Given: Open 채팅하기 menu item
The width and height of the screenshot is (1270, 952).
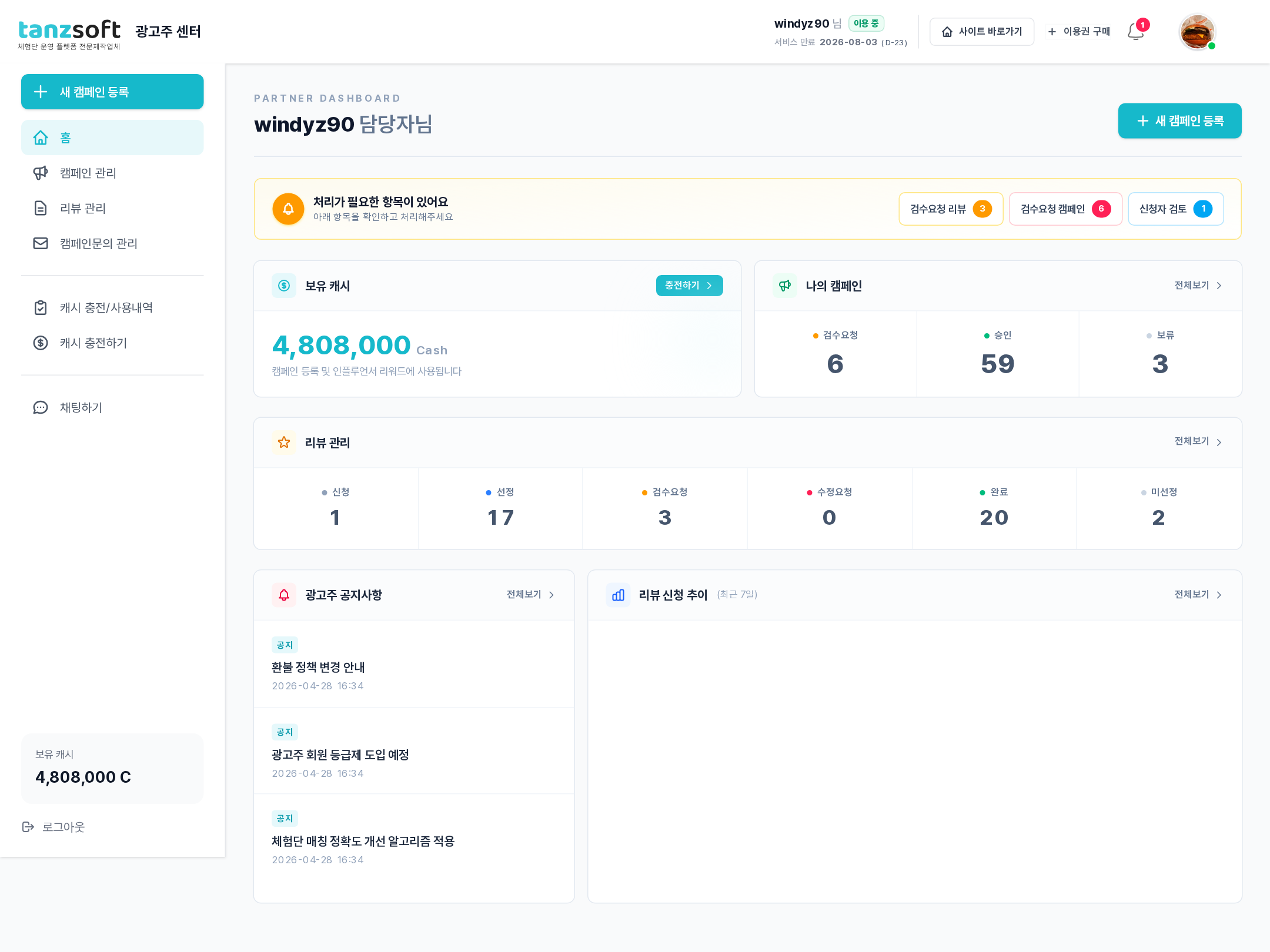Looking at the screenshot, I should coord(112,408).
